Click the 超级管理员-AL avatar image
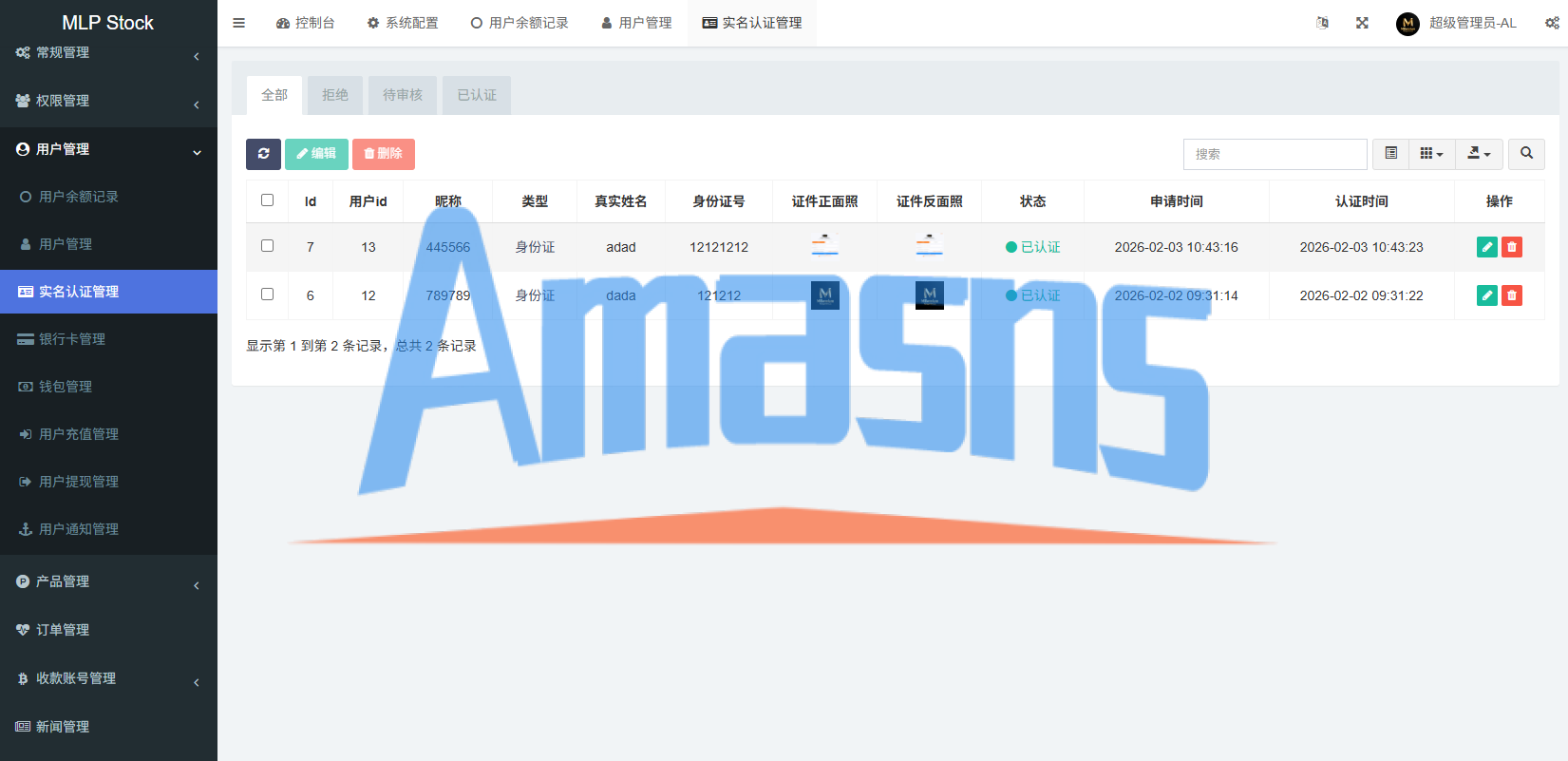This screenshot has height=761, width=1568. click(1407, 24)
